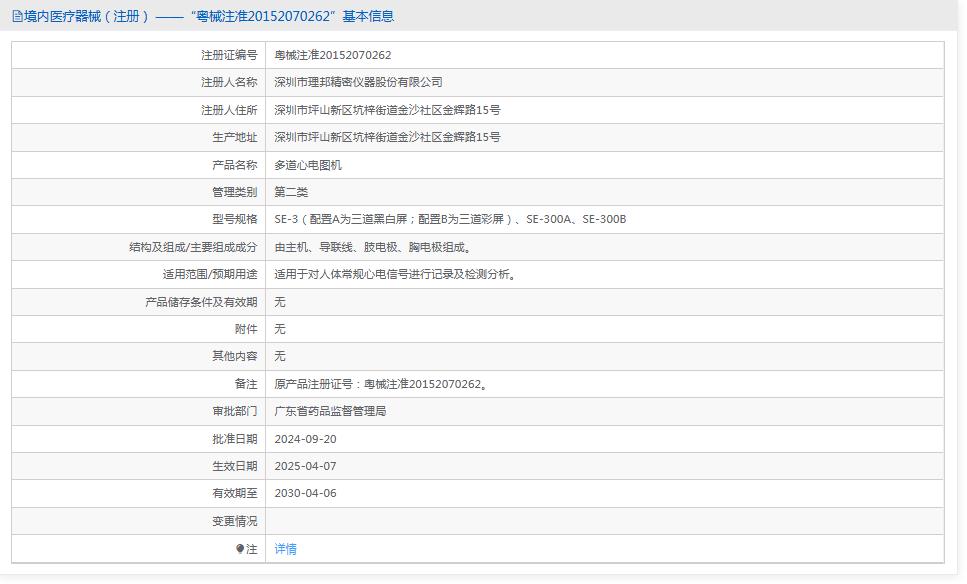
Task: Click the registrant name 深圳市理邦精密仪器股份有限公司
Action: (x=358, y=82)
